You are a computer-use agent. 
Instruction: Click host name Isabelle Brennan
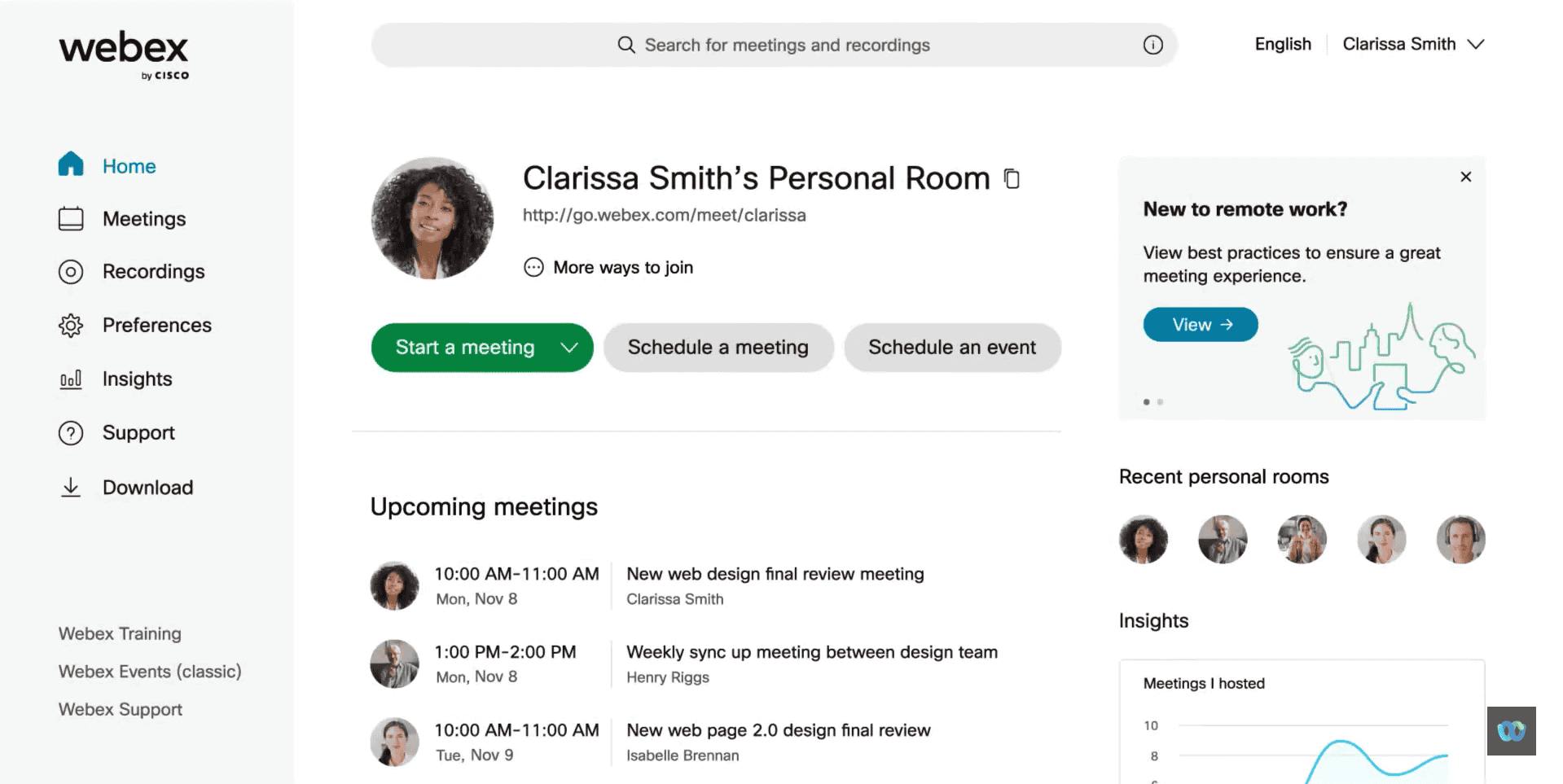point(683,756)
